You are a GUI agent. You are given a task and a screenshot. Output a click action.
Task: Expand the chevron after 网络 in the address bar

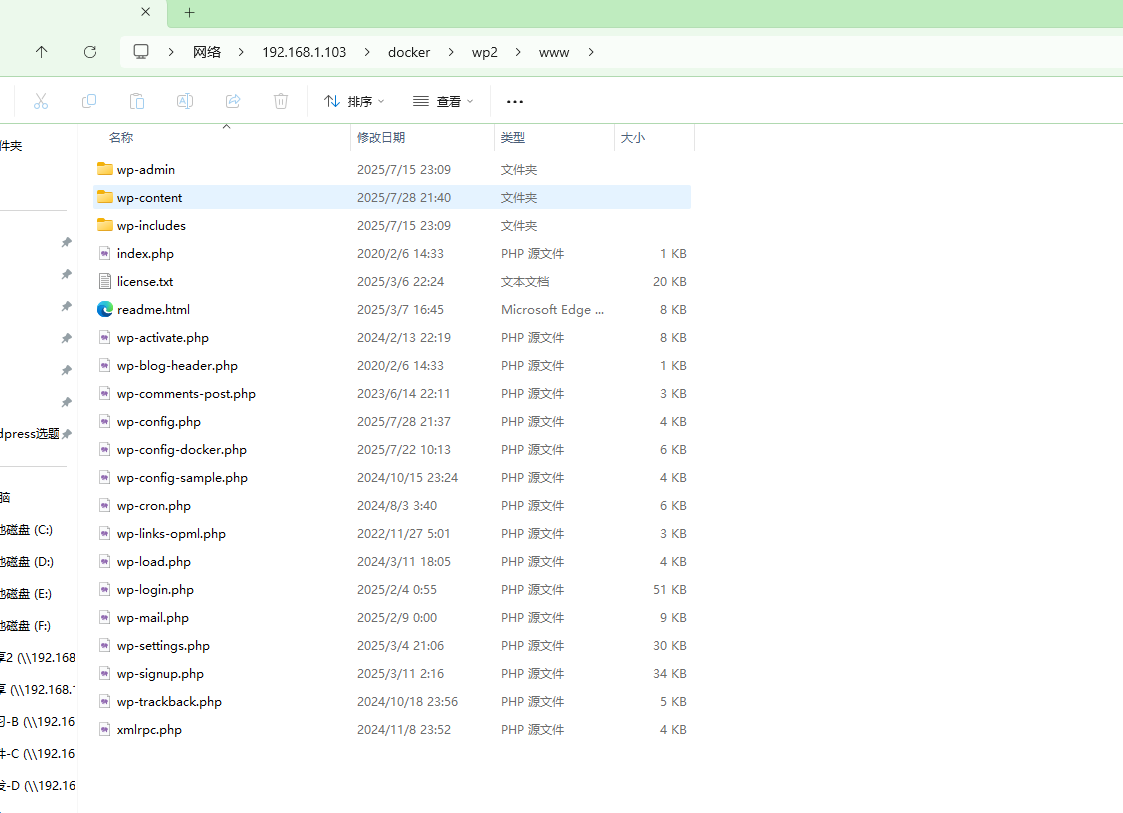[241, 52]
